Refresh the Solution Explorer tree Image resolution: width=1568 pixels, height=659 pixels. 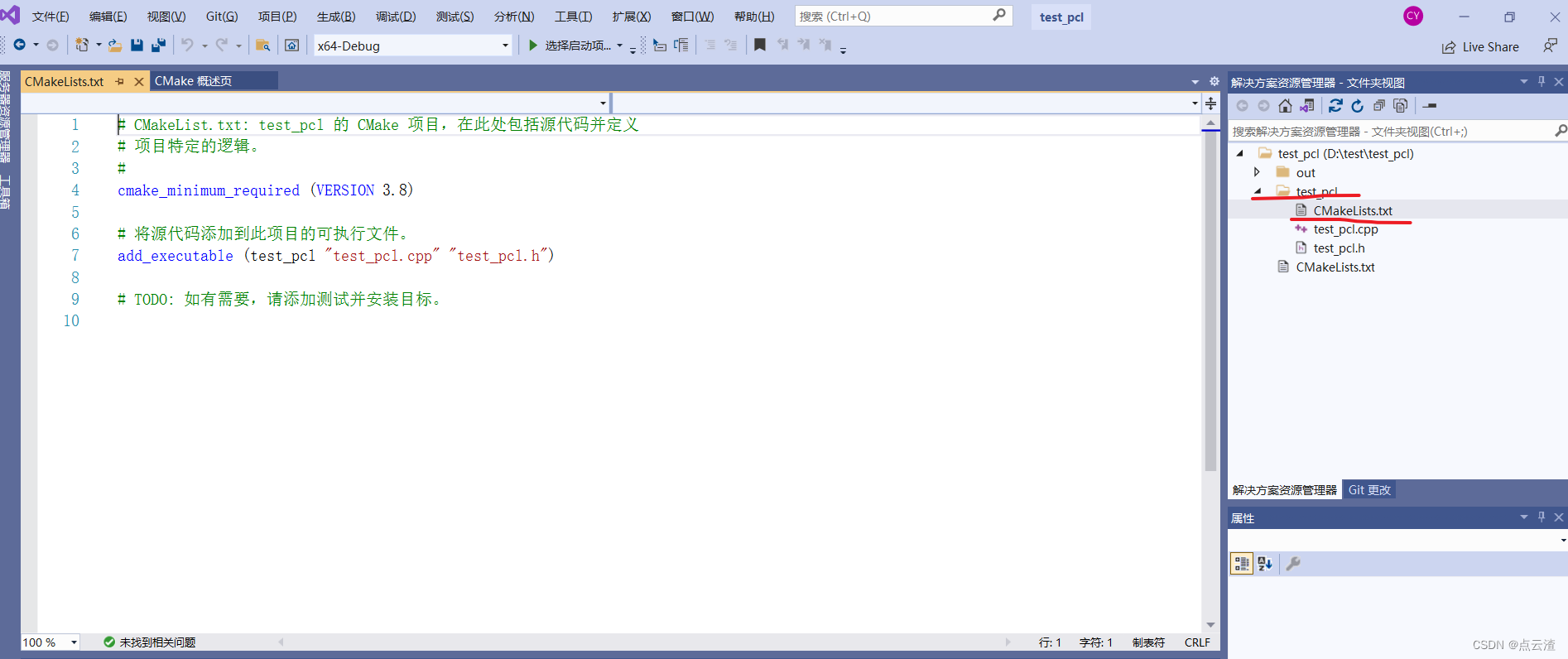coord(1357,105)
